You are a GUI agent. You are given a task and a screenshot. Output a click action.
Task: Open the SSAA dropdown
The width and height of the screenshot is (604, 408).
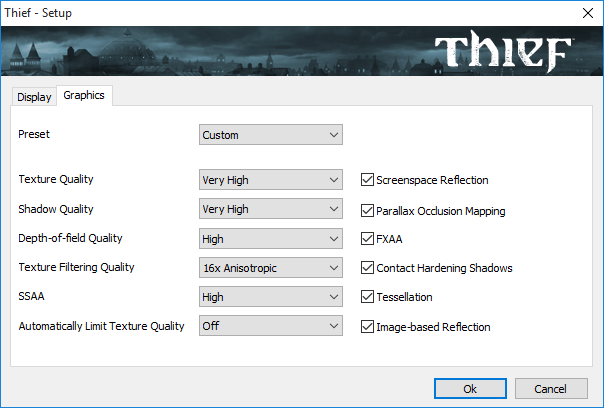(x=271, y=297)
